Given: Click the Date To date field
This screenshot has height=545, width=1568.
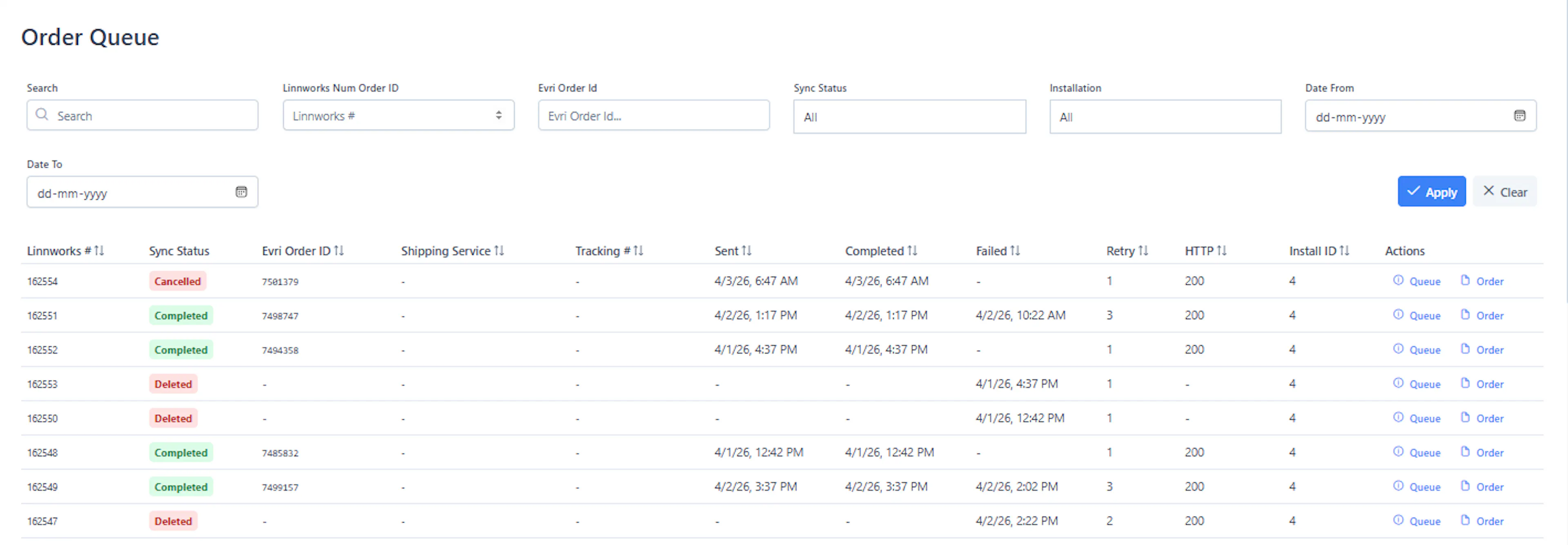Looking at the screenshot, I should pos(143,192).
